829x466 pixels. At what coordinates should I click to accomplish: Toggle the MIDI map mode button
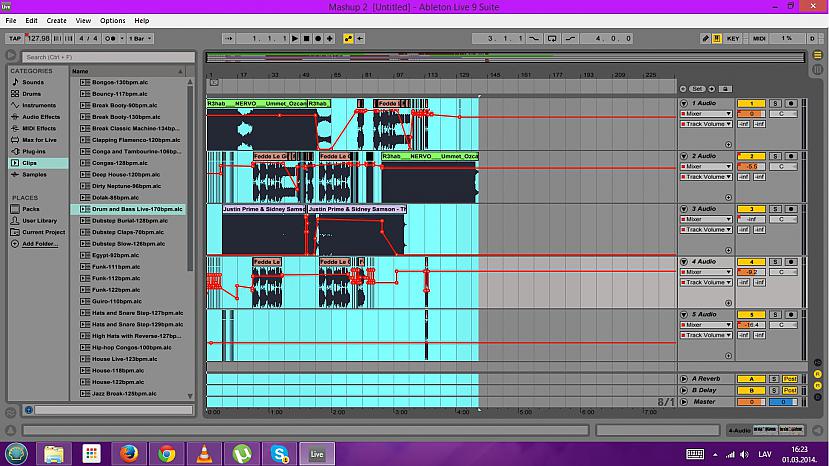(x=759, y=39)
